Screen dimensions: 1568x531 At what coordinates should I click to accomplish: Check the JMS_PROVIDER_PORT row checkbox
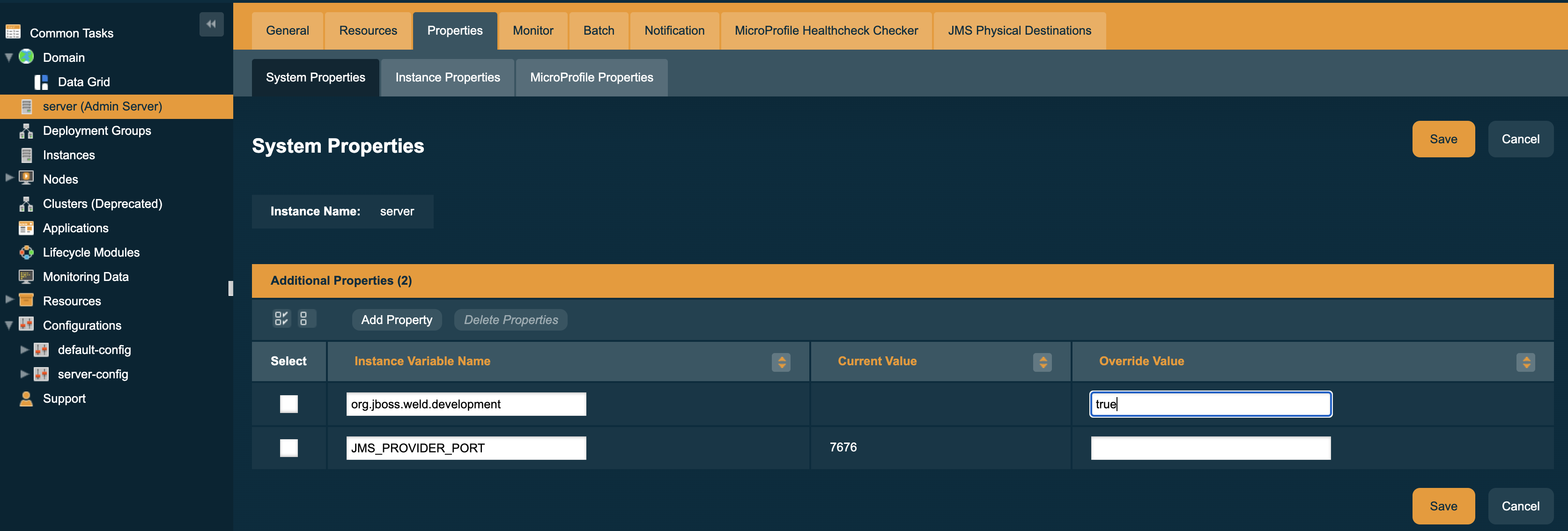pos(288,448)
